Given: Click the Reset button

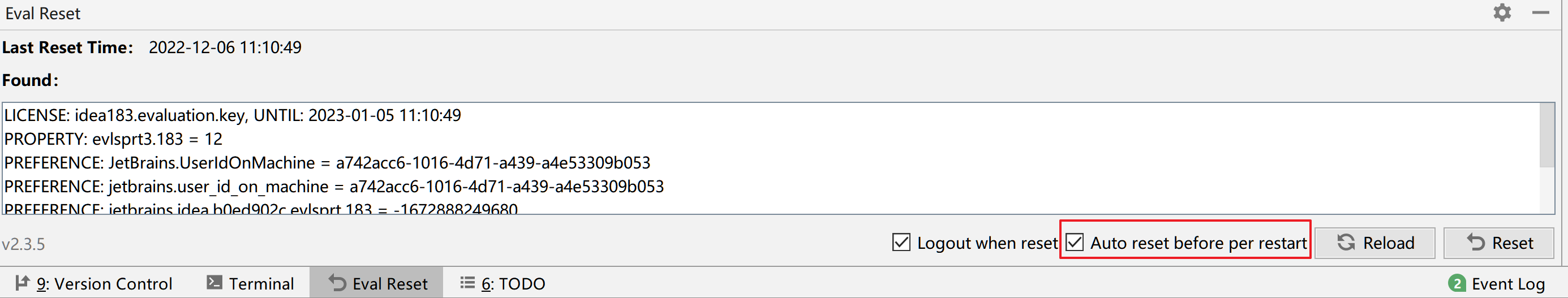Looking at the screenshot, I should point(1498,243).
